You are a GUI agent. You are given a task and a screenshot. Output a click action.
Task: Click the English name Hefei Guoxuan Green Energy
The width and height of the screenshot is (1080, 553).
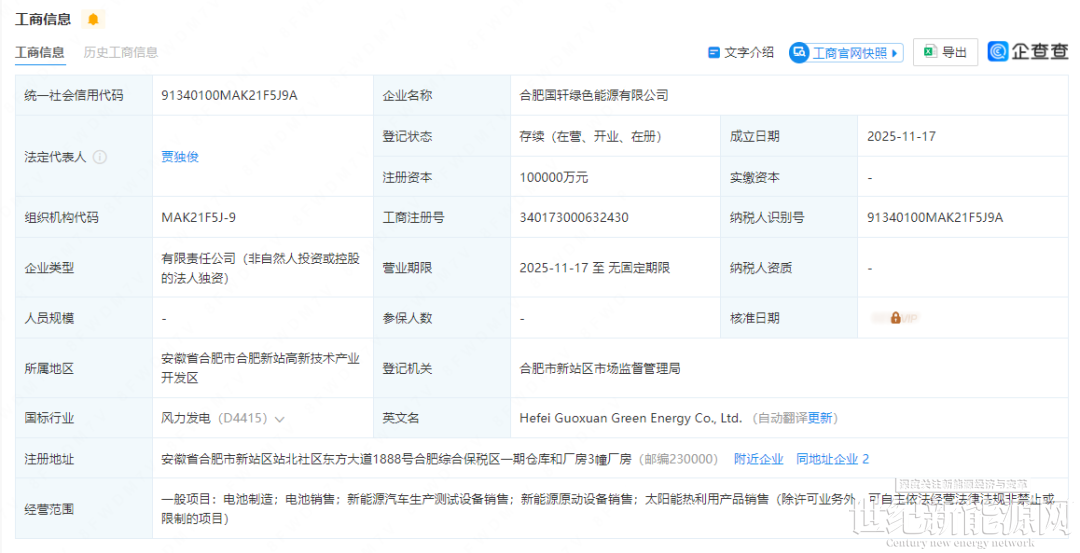(630, 418)
